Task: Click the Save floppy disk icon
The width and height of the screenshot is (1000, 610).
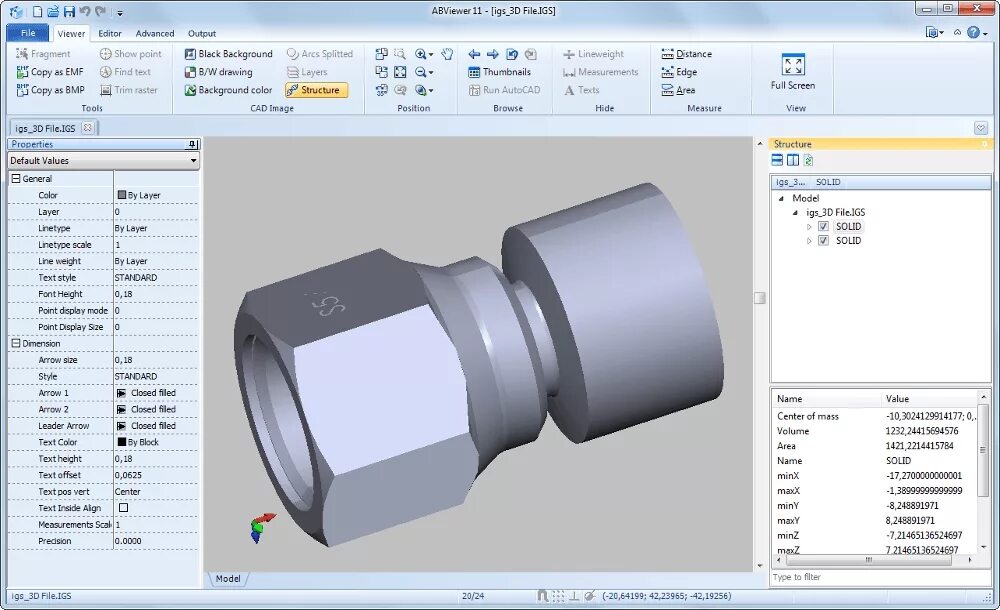Action: pos(70,11)
